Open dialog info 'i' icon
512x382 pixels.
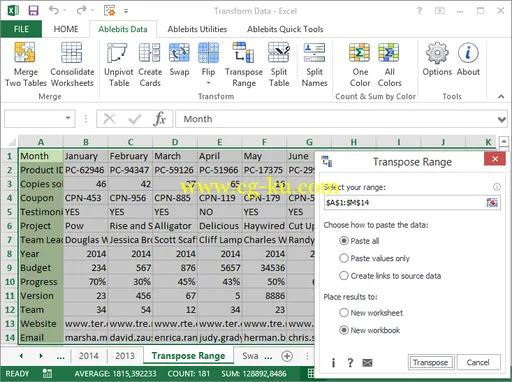pyautogui.click(x=333, y=363)
